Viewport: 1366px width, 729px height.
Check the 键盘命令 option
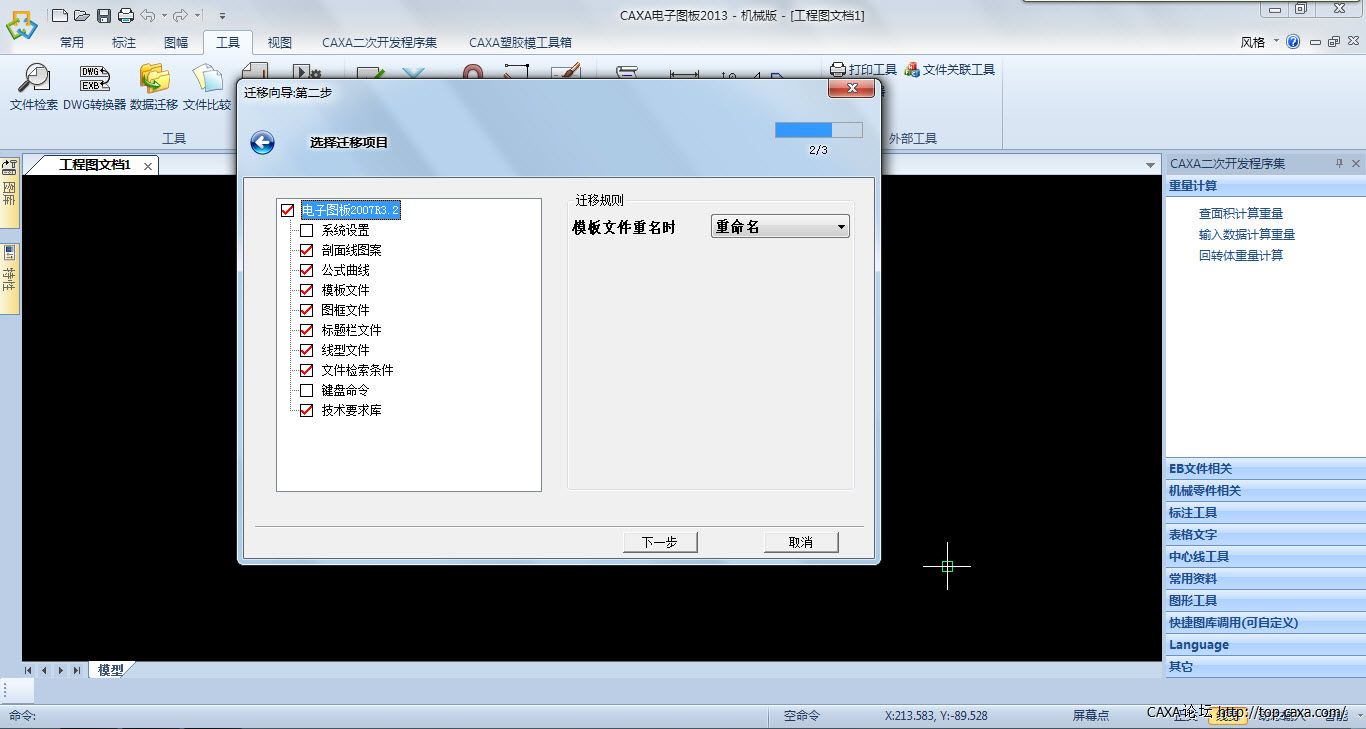click(307, 391)
